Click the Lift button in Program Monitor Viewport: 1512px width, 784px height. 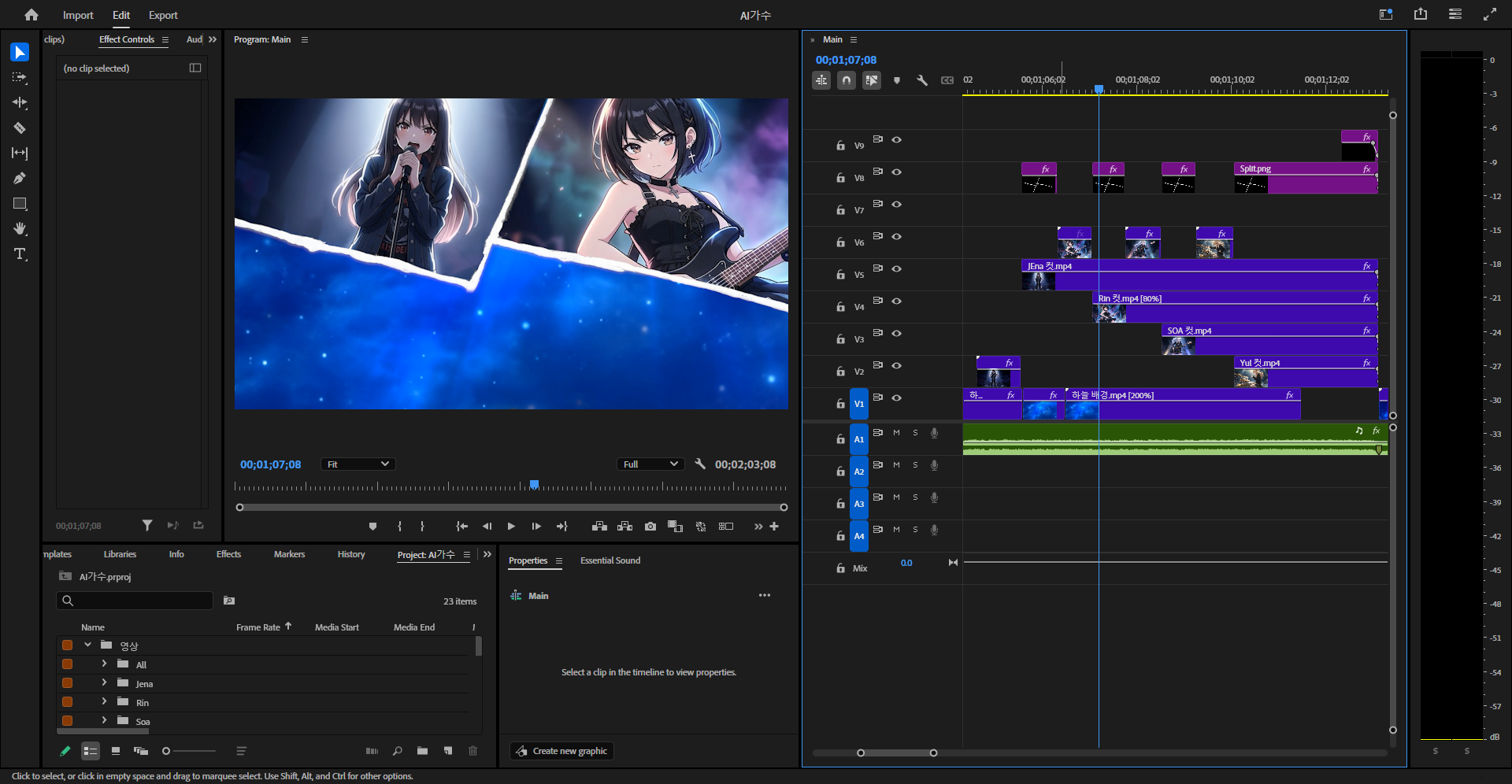pyautogui.click(x=599, y=527)
